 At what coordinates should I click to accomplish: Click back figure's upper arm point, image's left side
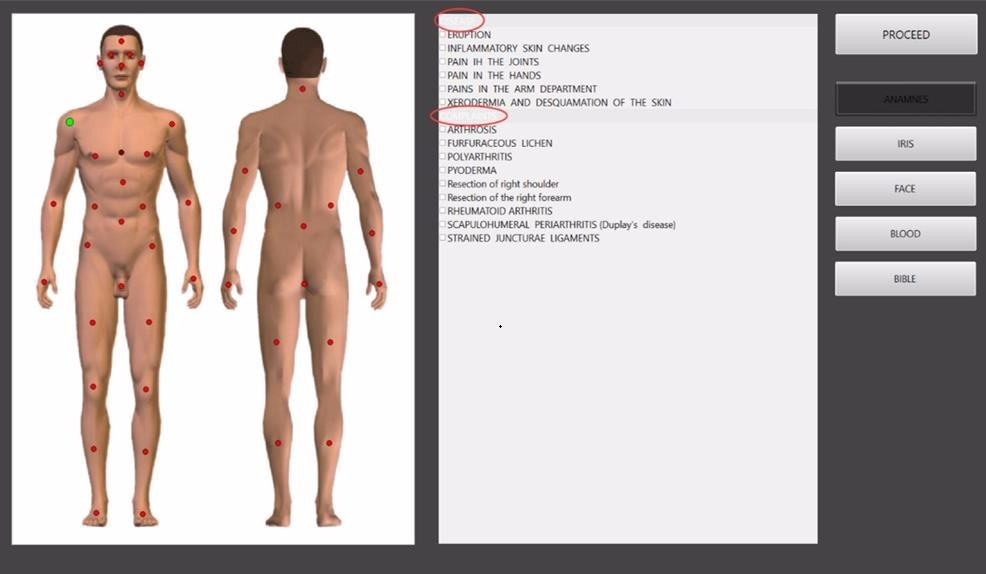point(245,171)
